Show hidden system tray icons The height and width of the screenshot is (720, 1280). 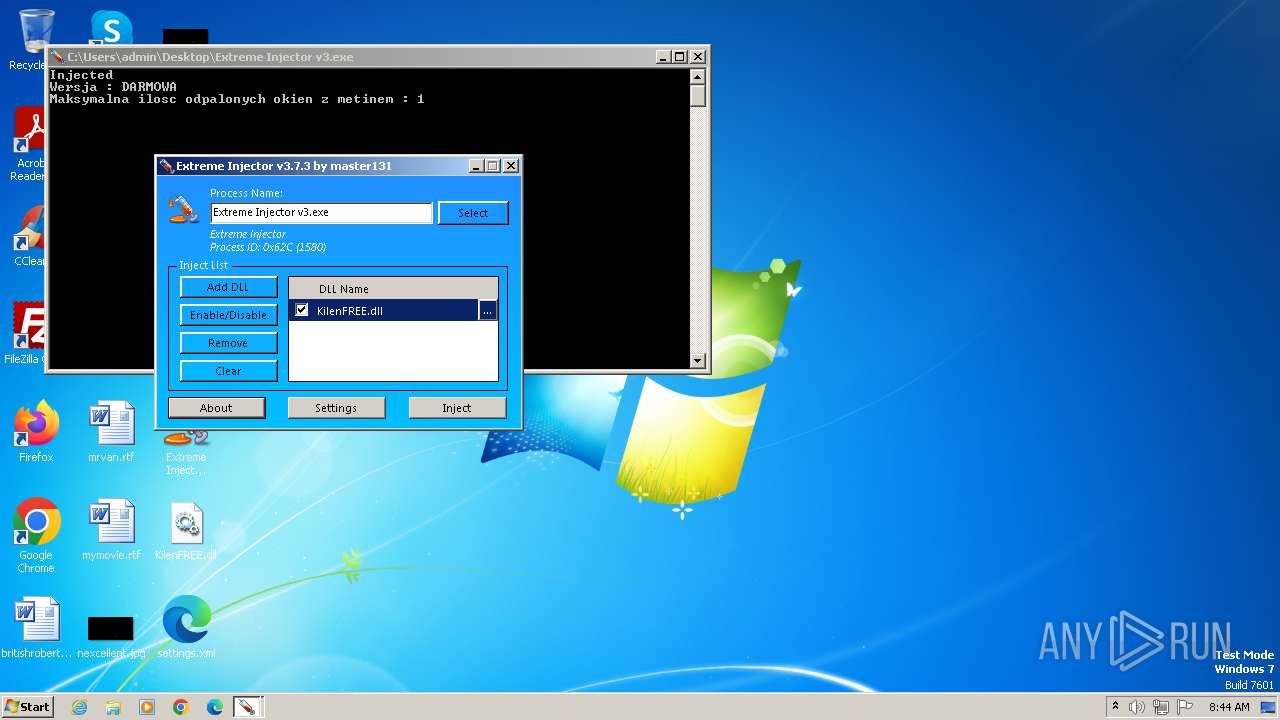coord(1115,706)
